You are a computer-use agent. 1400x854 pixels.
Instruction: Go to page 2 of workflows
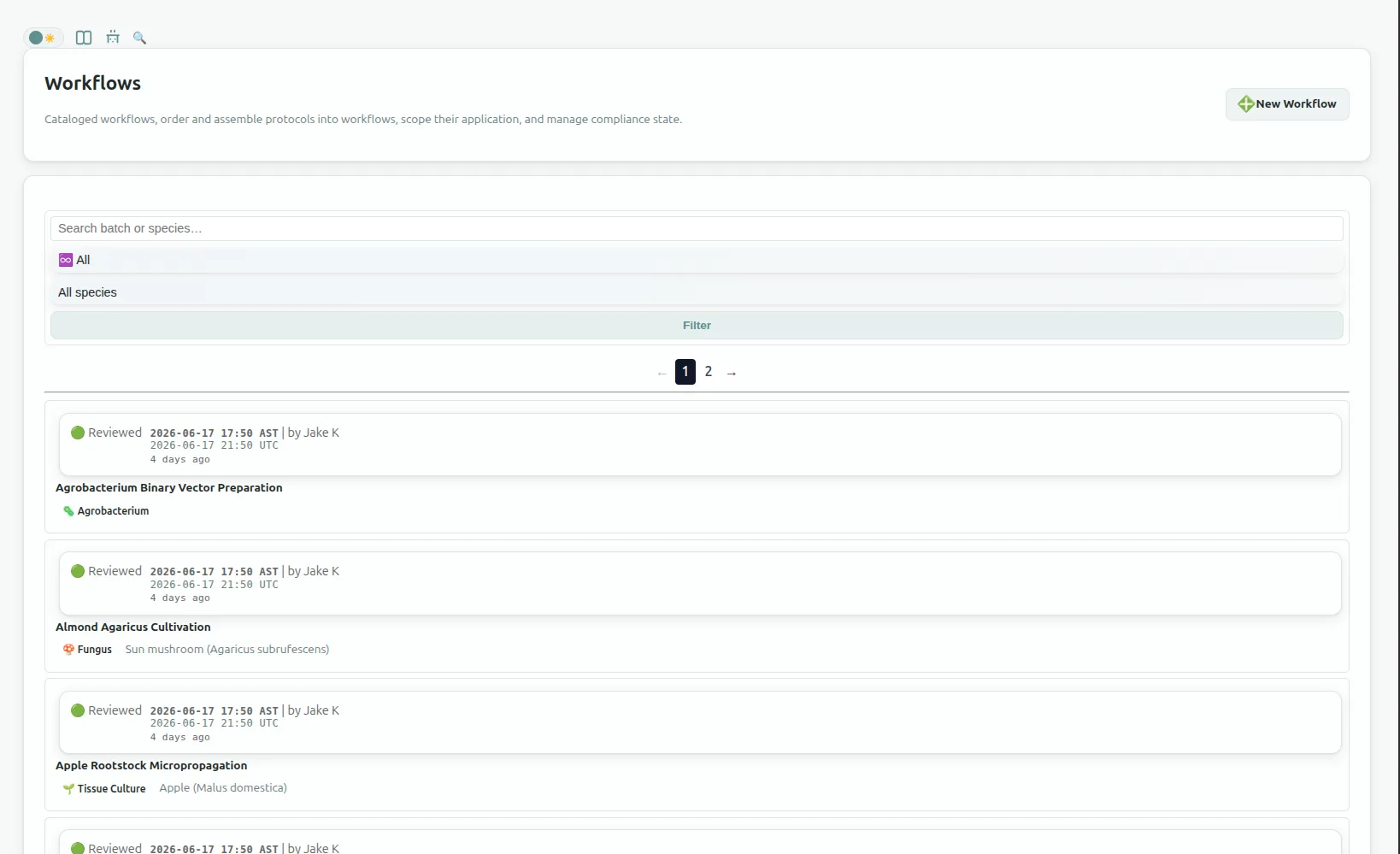pyautogui.click(x=709, y=372)
